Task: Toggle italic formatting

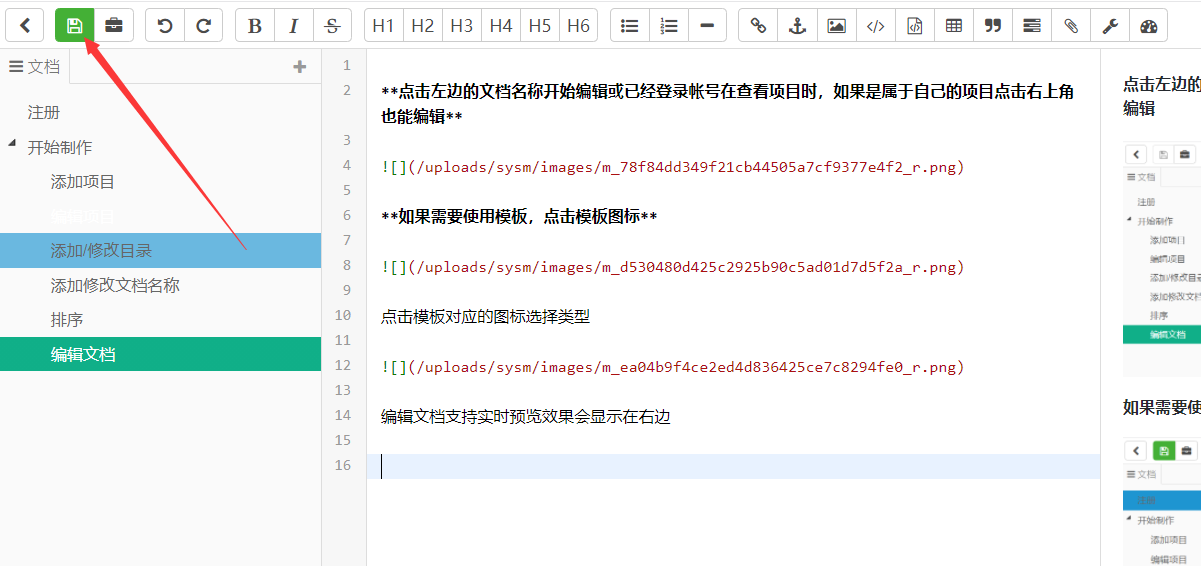Action: [294, 26]
